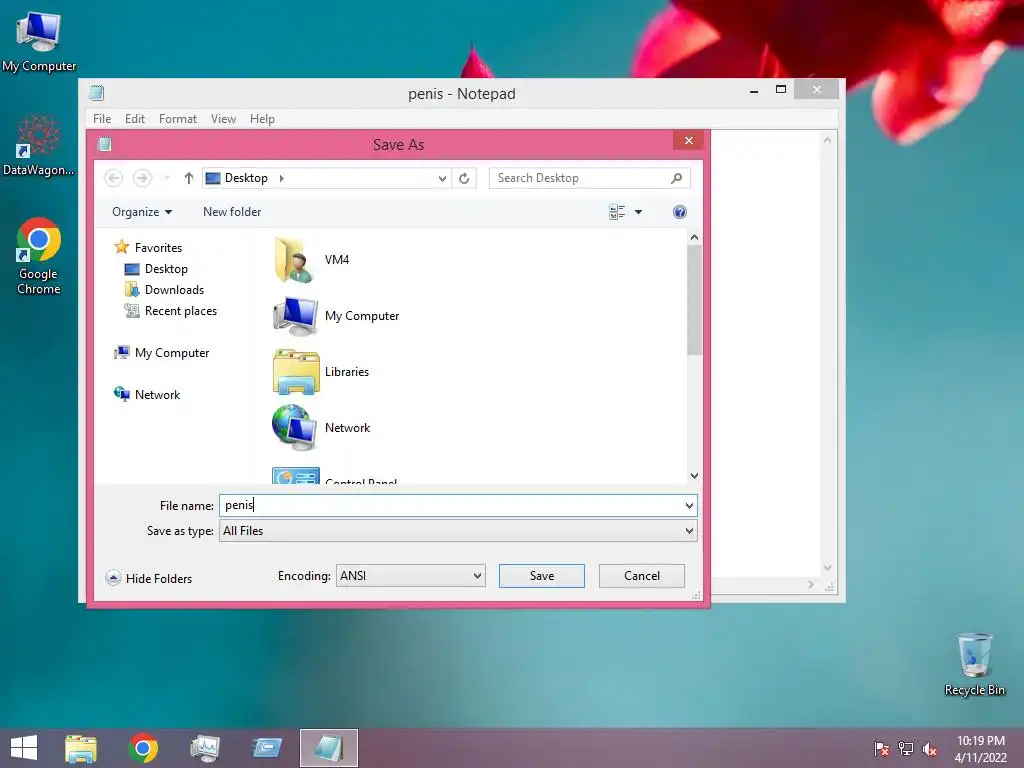
Task: Select the Libraries folder icon
Action: point(295,372)
